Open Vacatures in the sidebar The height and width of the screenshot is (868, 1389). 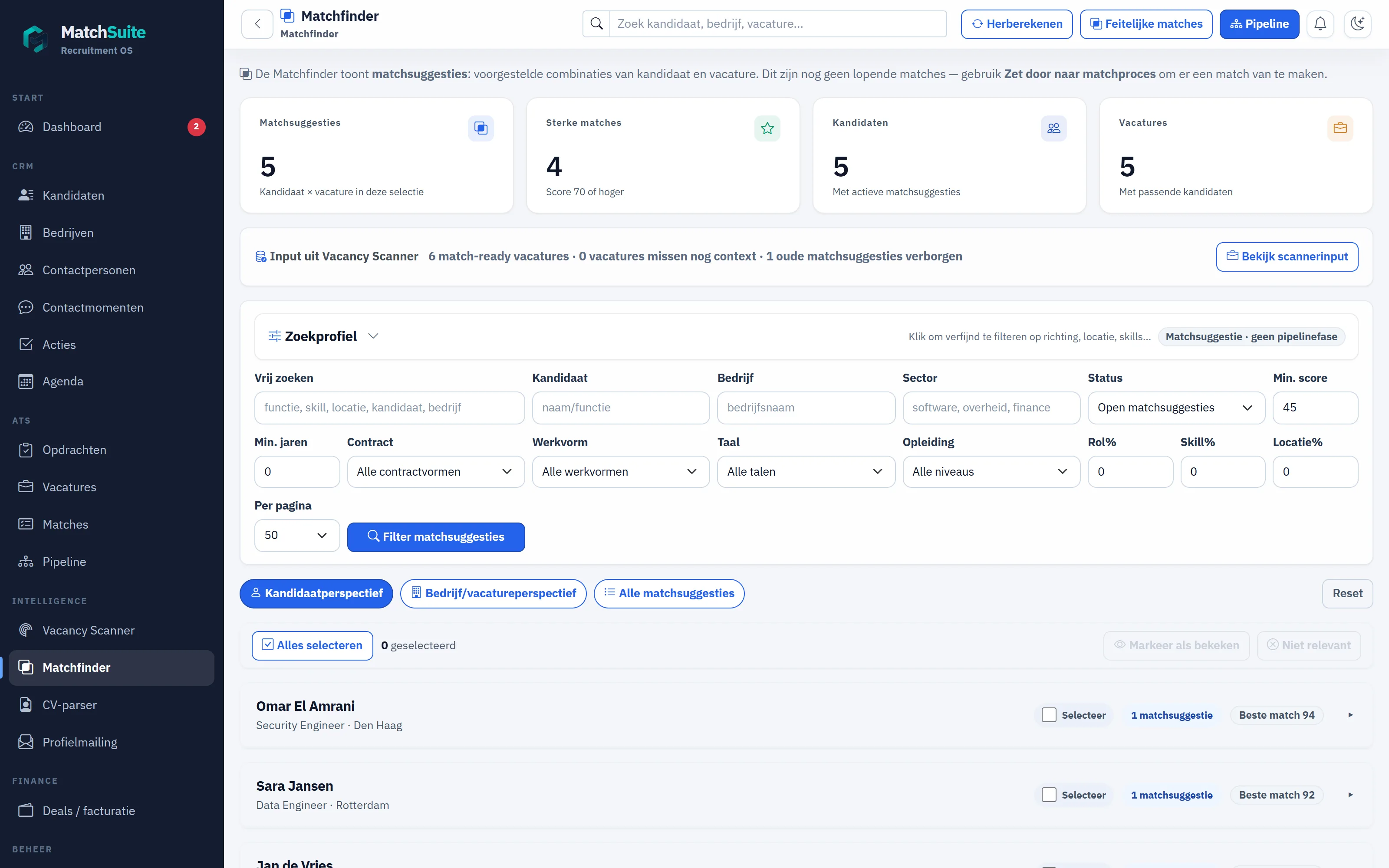pyautogui.click(x=112, y=487)
